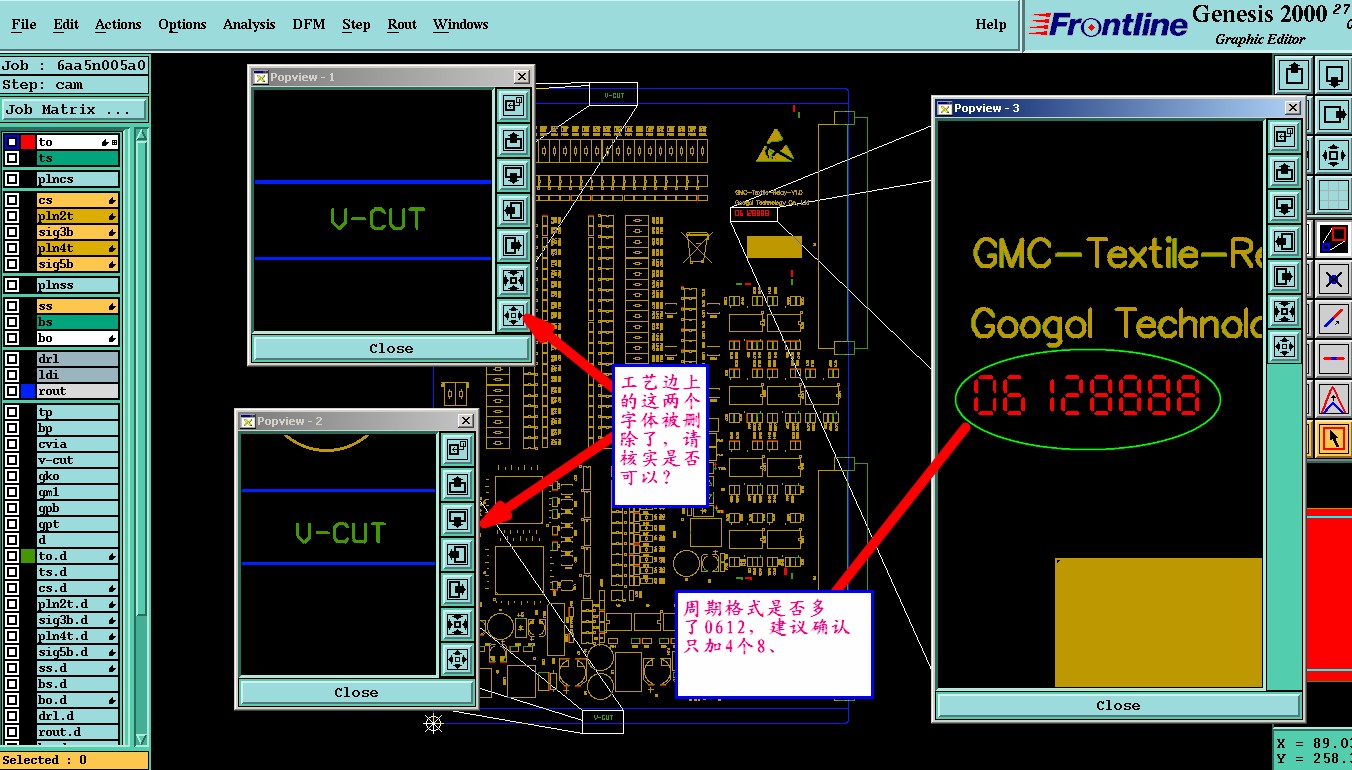Screen dimensions: 1352x770
Task: Select the triangle angle tool
Action: [1334, 398]
